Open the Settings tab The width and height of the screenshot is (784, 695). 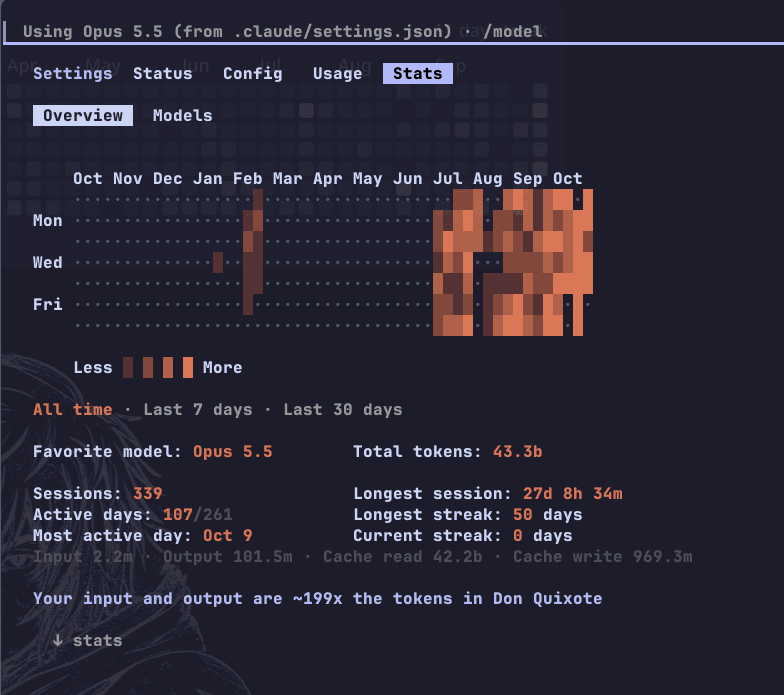click(x=73, y=74)
